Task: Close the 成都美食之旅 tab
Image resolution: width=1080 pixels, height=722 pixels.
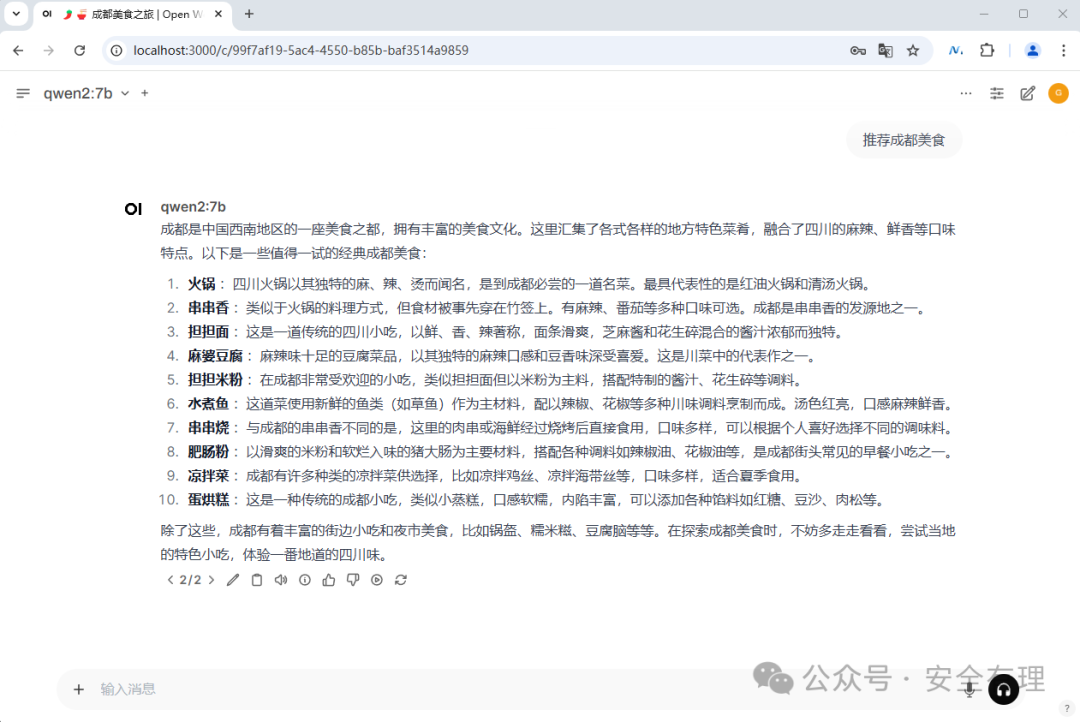Action: tap(218, 14)
